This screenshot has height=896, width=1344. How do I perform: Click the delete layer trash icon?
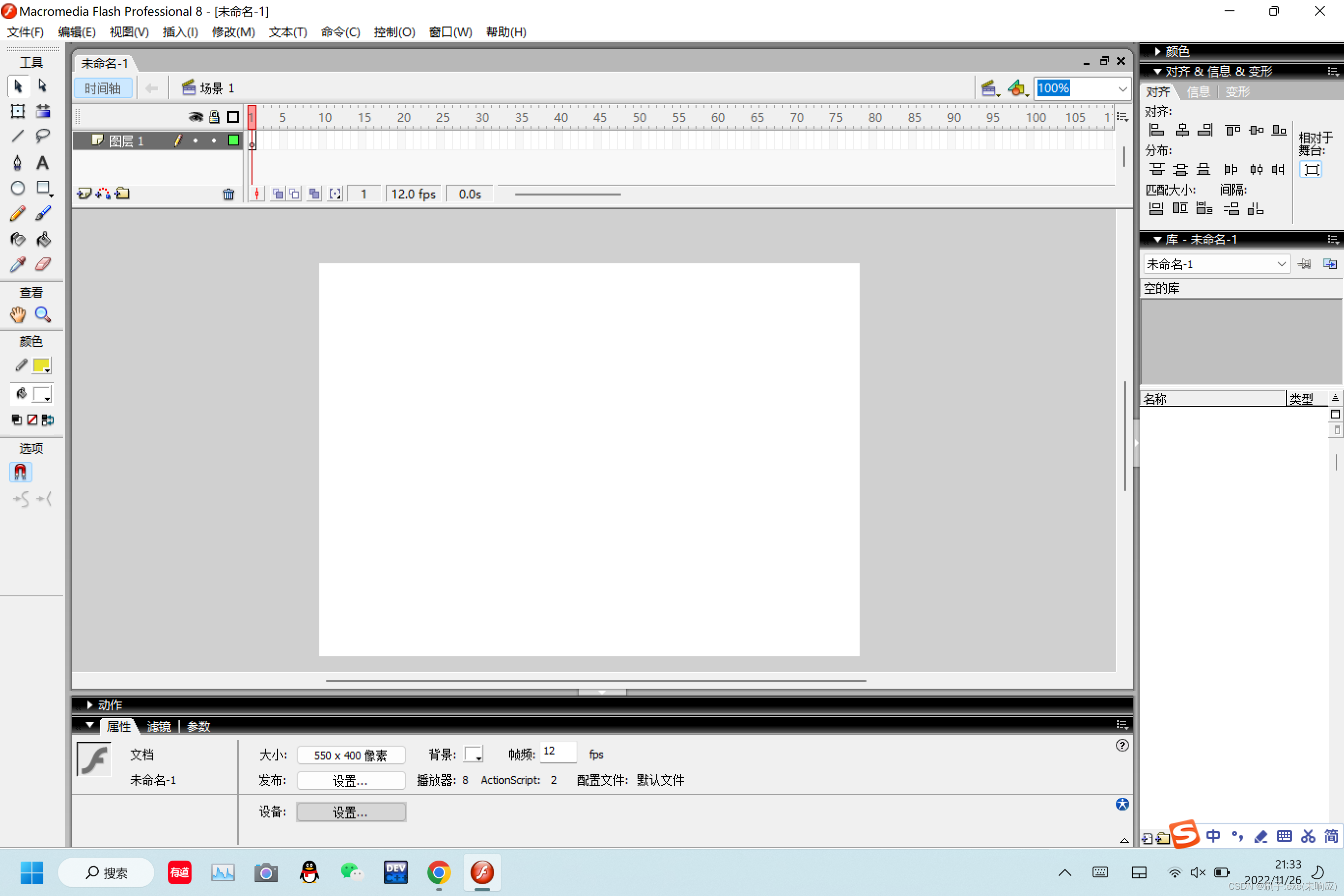click(x=228, y=195)
